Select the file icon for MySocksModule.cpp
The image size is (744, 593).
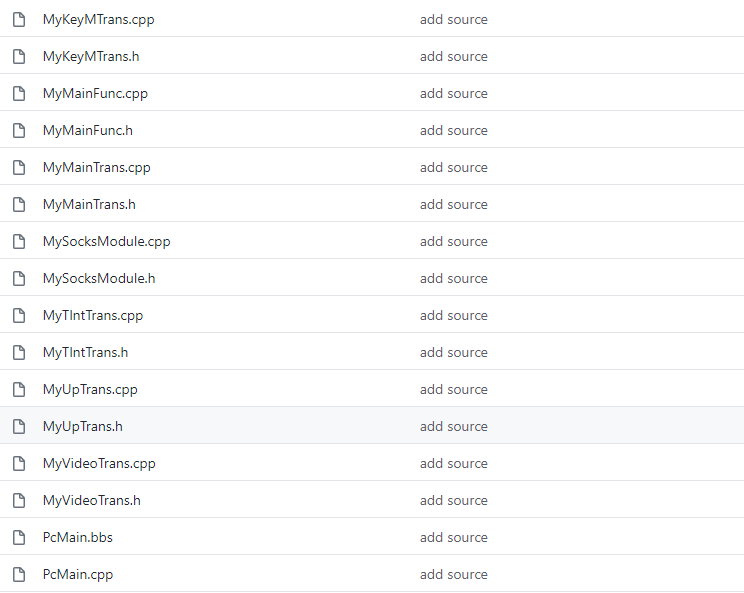pos(18,242)
